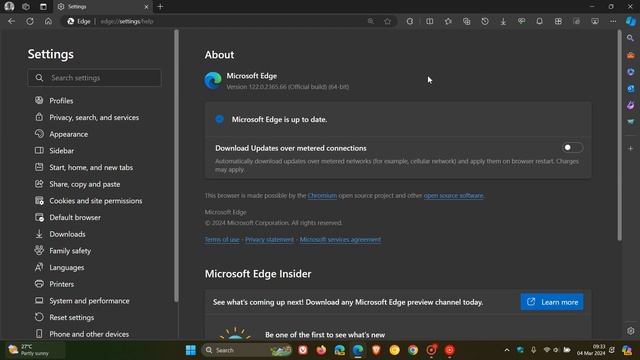The width and height of the screenshot is (640, 360).
Task: Toggle Download Updates over metered connections
Action: [x=573, y=148]
